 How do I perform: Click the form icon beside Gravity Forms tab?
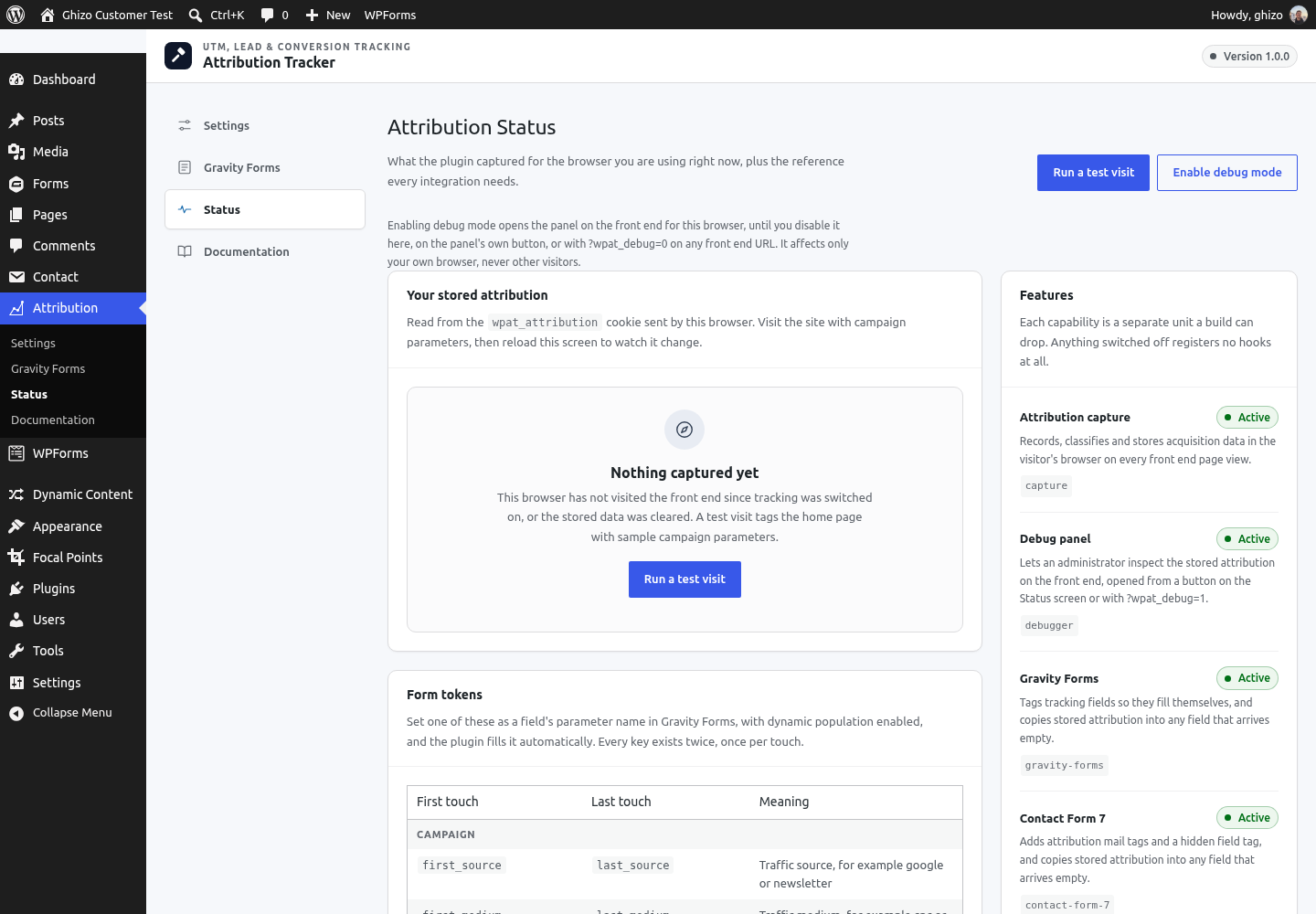pyautogui.click(x=185, y=167)
